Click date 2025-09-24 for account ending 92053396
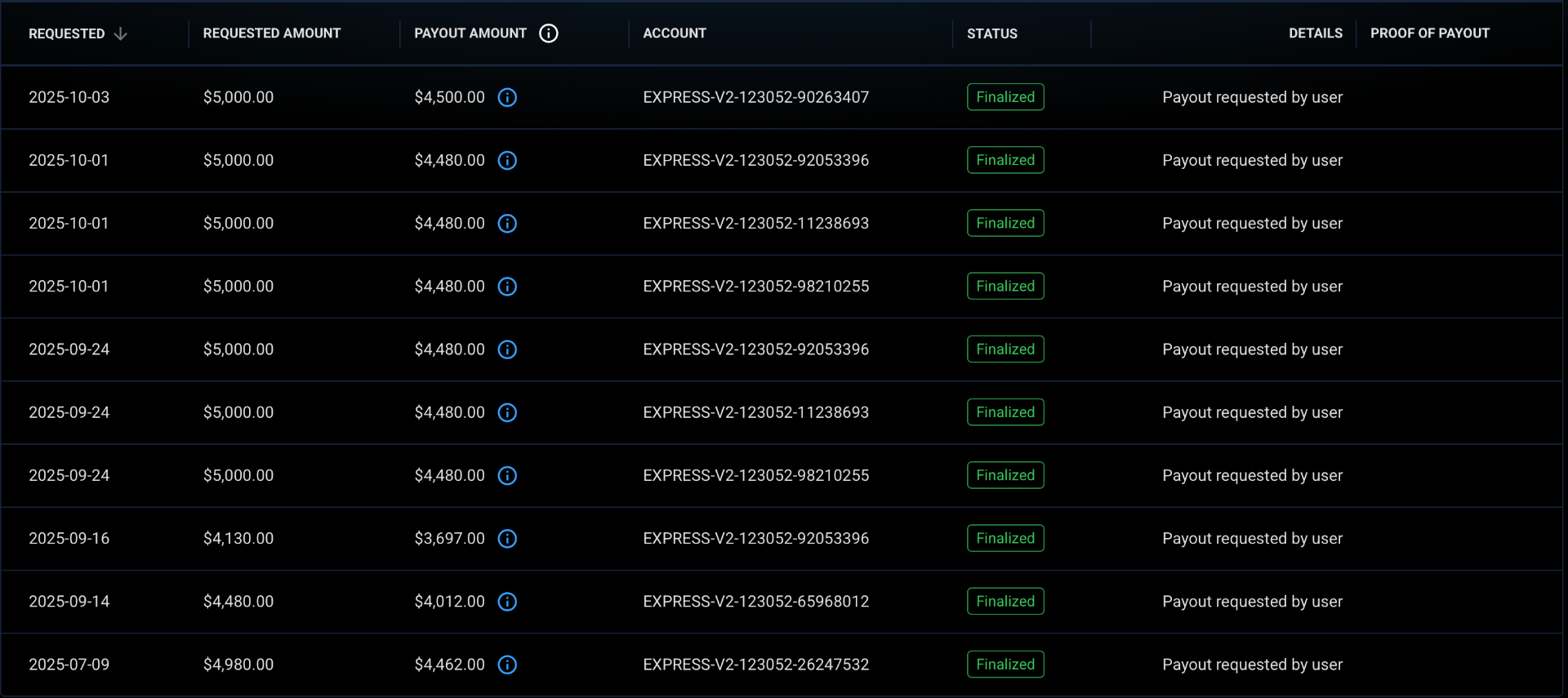Image resolution: width=1568 pixels, height=698 pixels. pyautogui.click(x=69, y=349)
